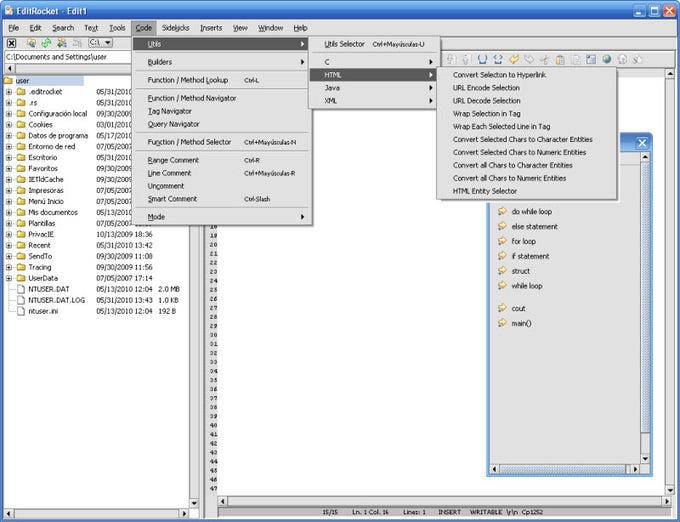Choose Convert all Chars to Numeric Entities
This screenshot has height=522, width=680.
pyautogui.click(x=526, y=178)
